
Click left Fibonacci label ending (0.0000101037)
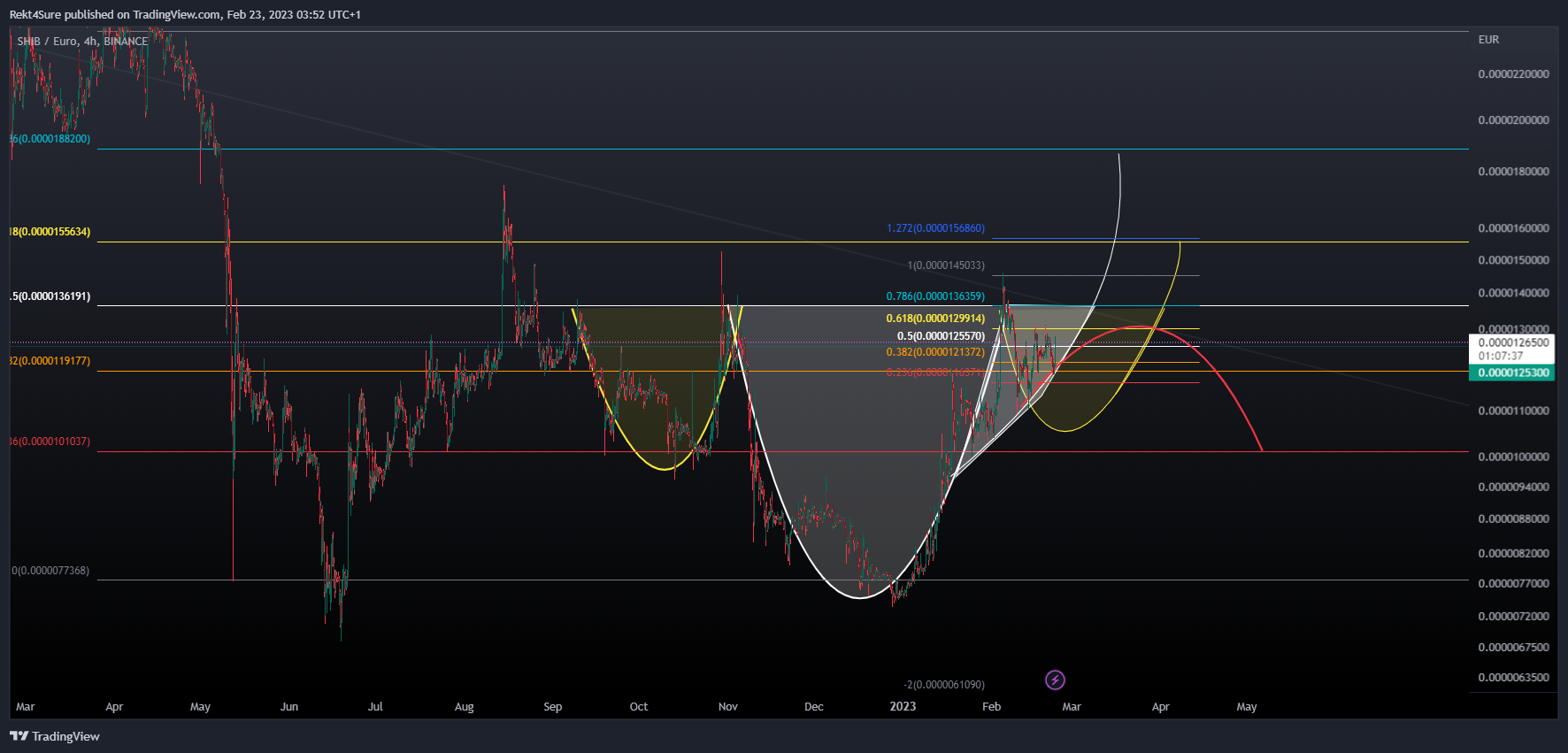50,442
